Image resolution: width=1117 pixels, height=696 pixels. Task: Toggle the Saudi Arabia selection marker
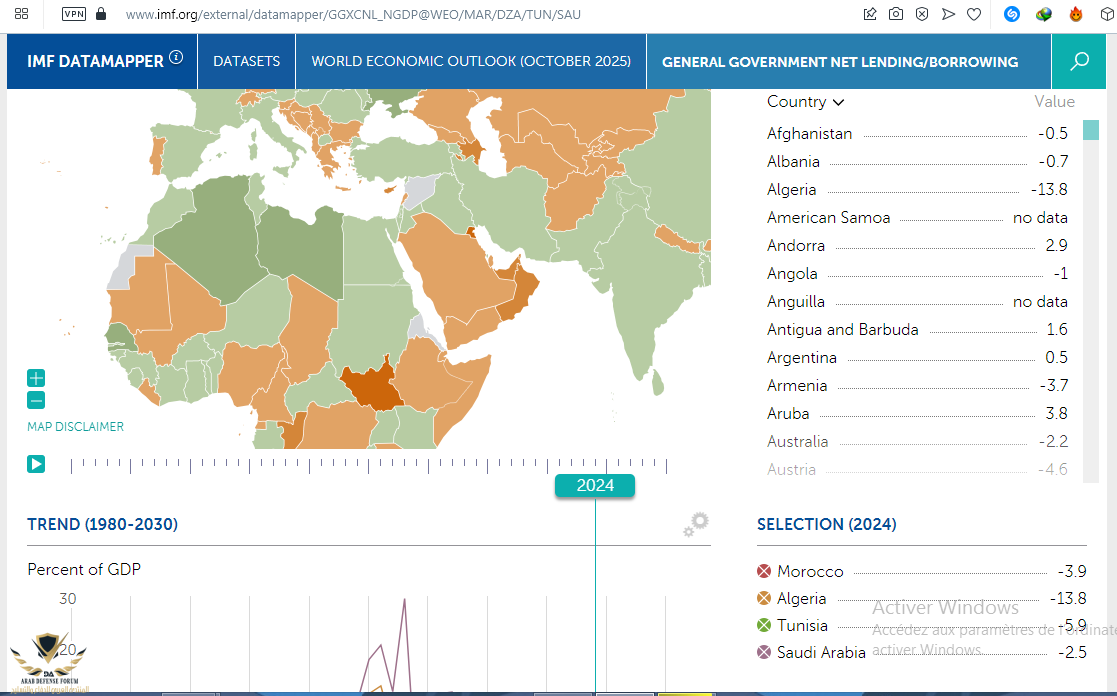click(765, 652)
